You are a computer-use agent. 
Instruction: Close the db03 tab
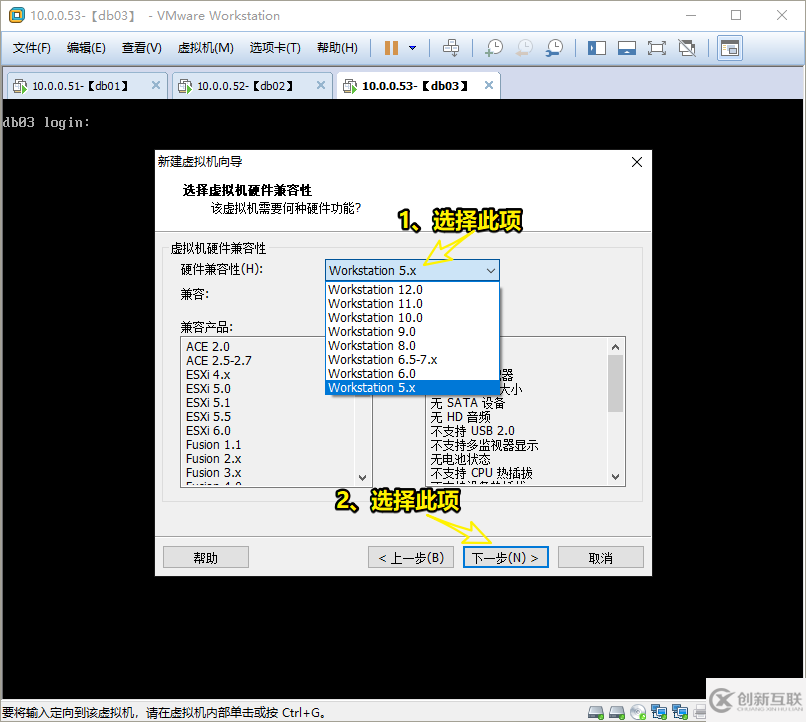(x=489, y=85)
